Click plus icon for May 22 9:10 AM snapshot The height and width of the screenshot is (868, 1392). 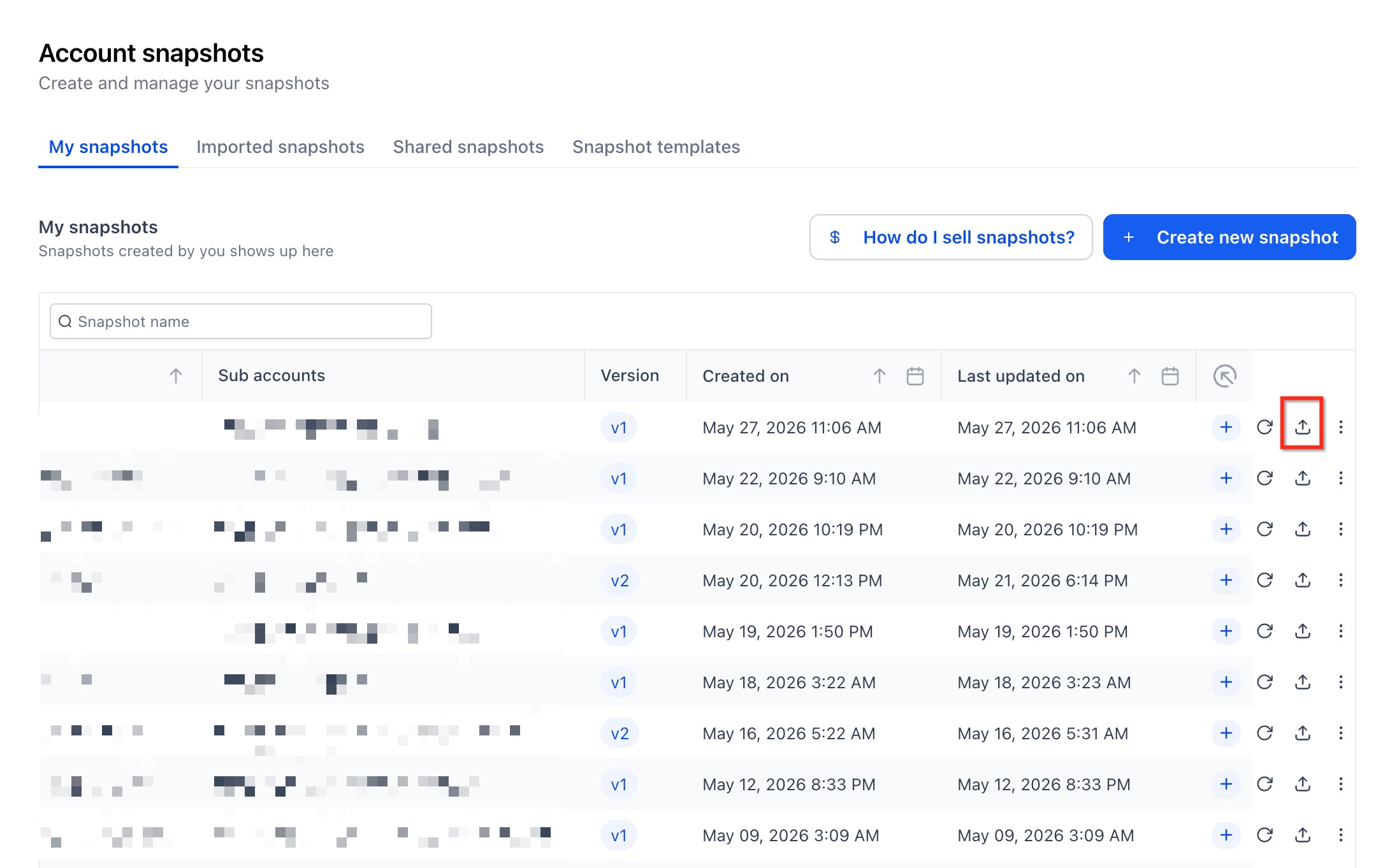[x=1226, y=478]
